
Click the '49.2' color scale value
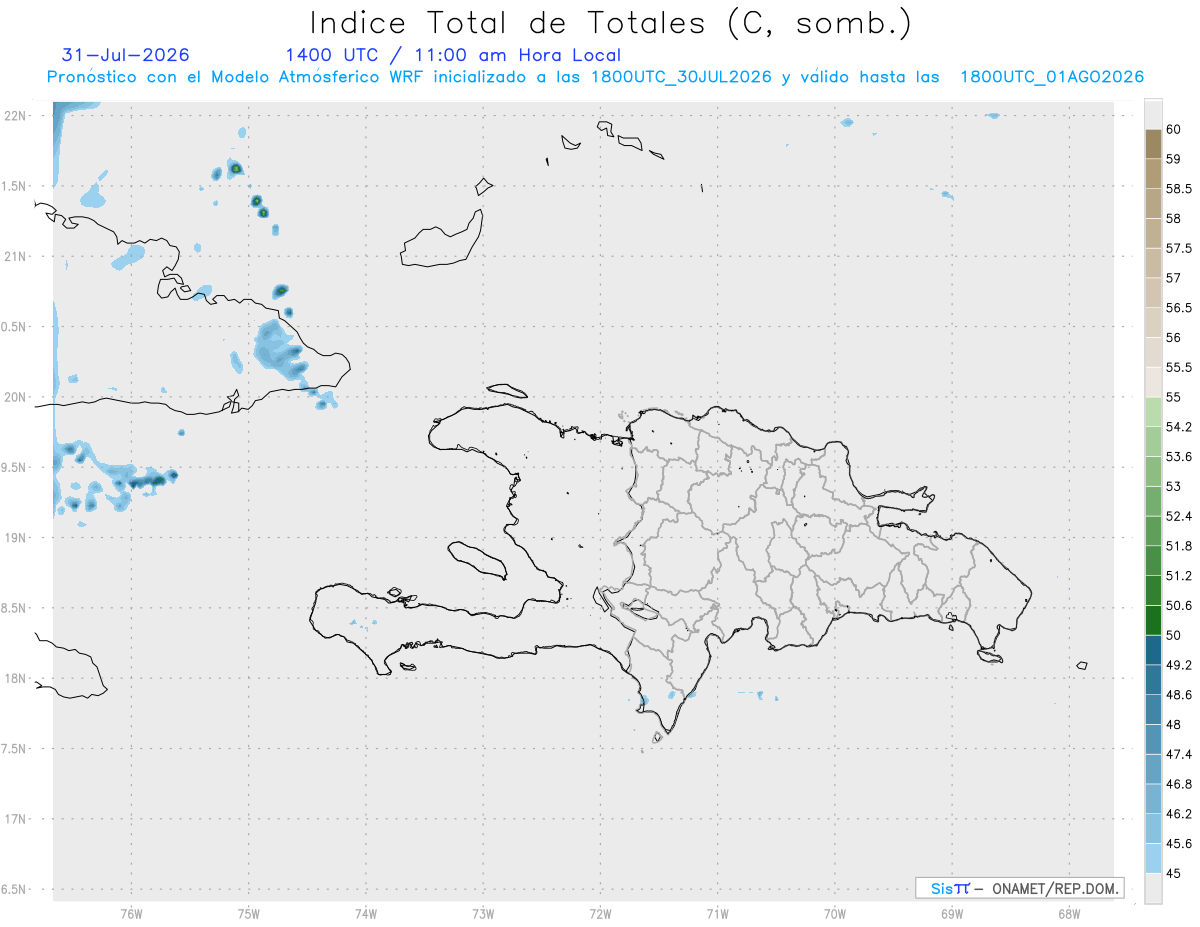[1179, 665]
